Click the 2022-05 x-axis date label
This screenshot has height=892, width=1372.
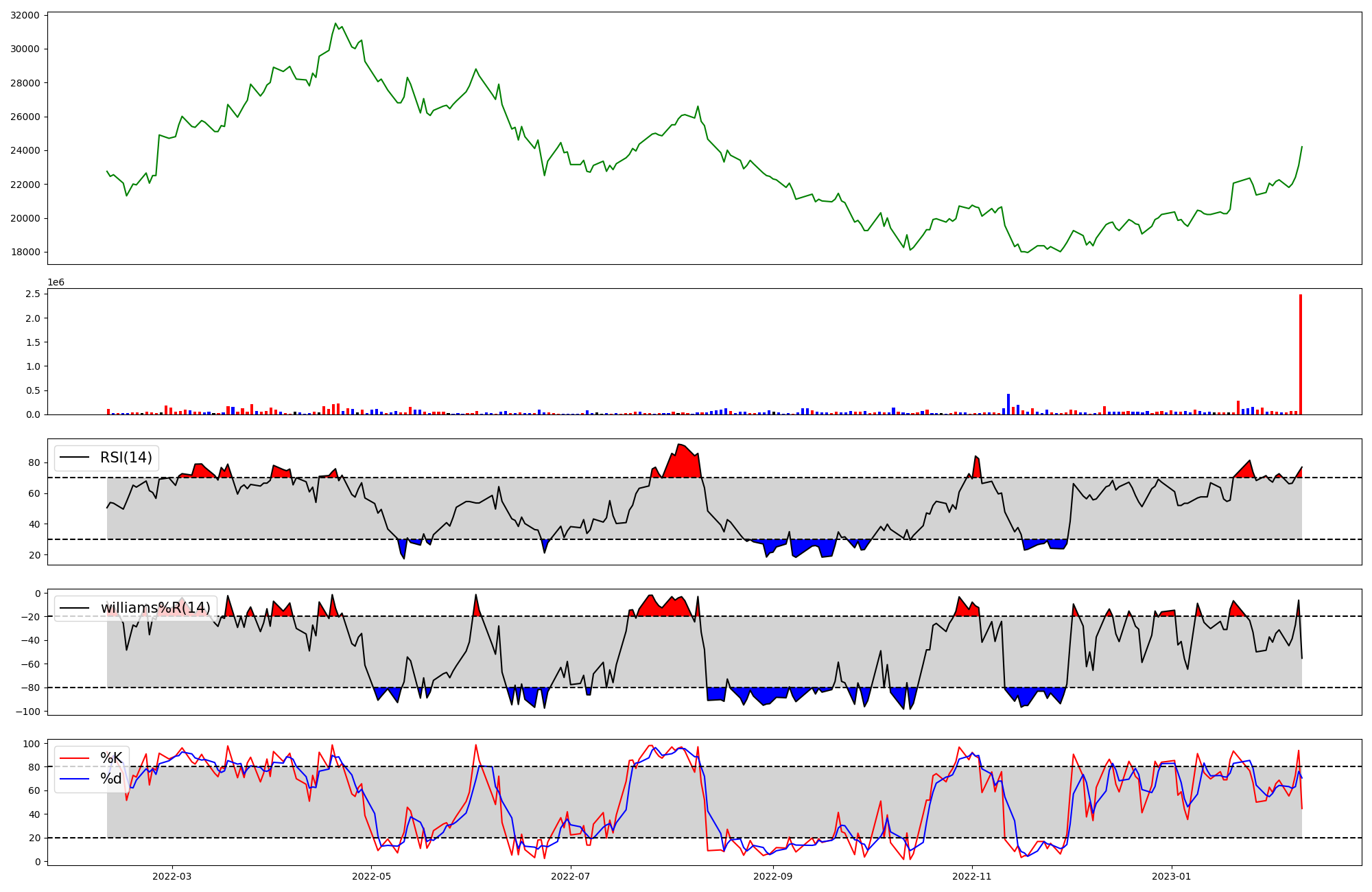pyautogui.click(x=372, y=876)
